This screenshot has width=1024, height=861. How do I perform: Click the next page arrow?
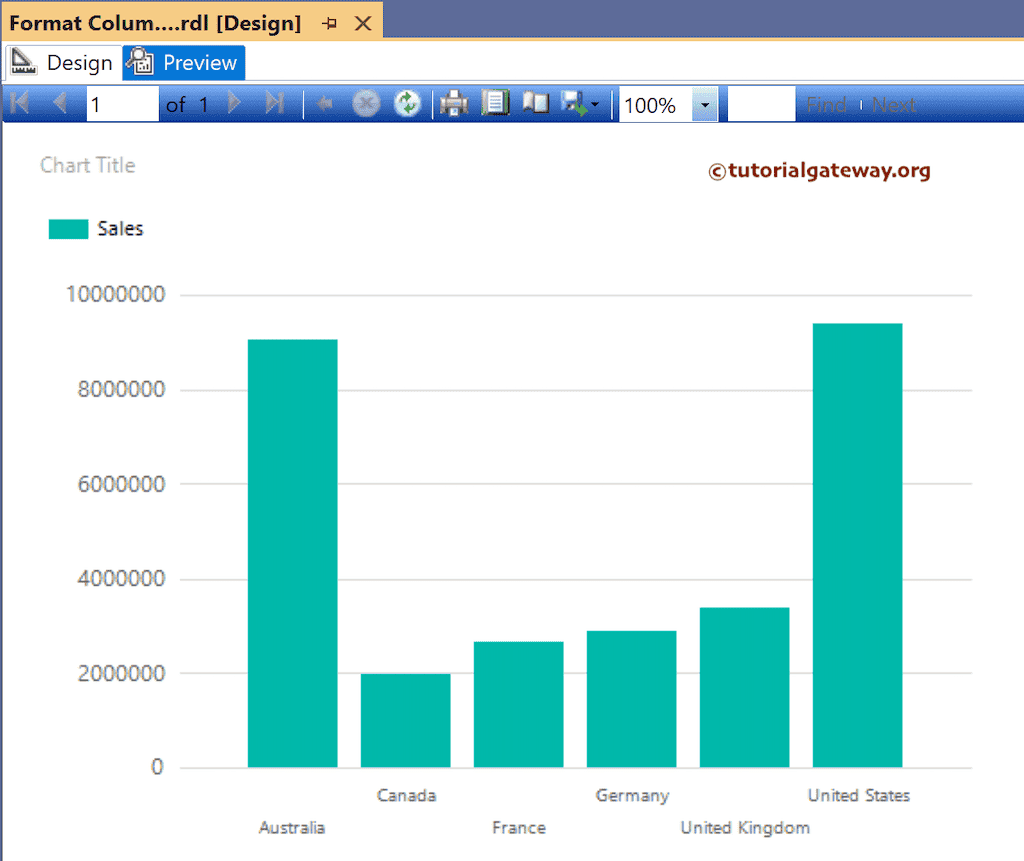(x=235, y=104)
